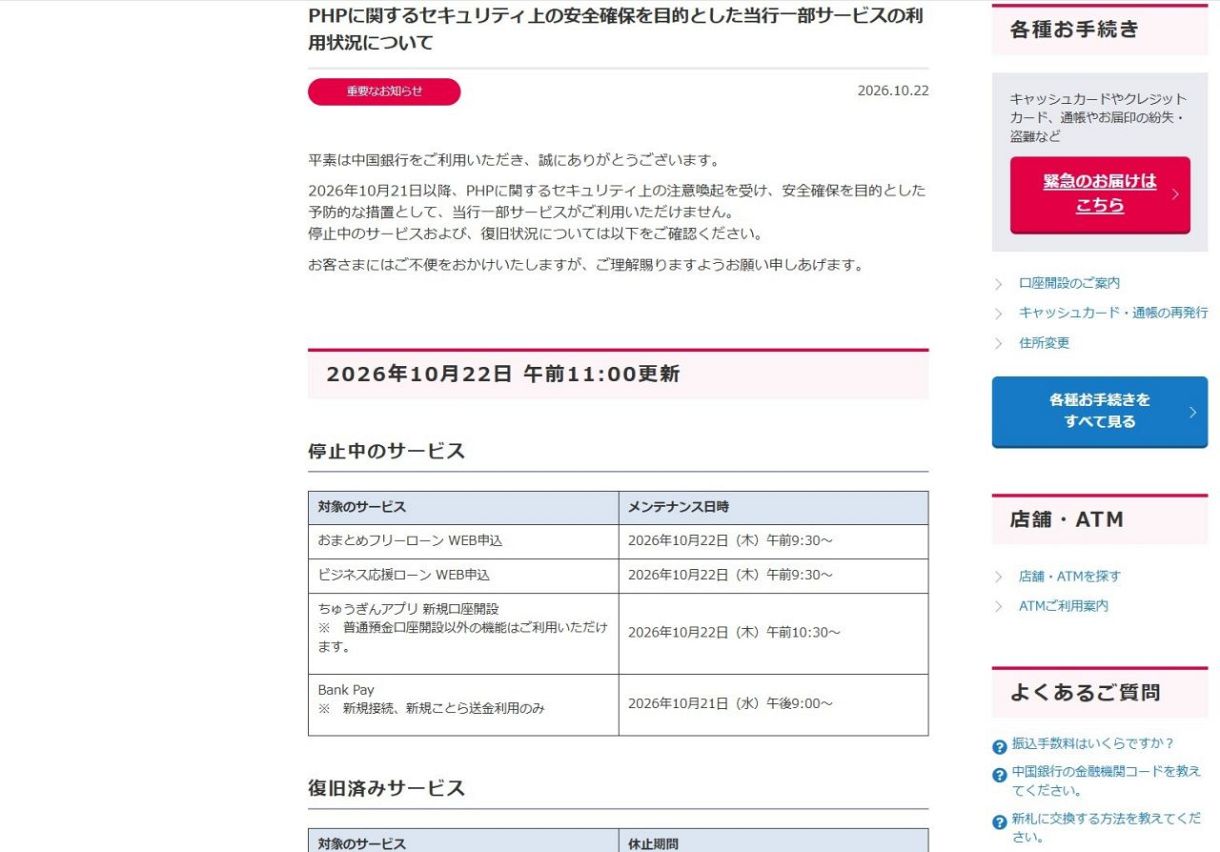This screenshot has height=852, width=1220.
Task: Click the 緊急のお届けはこちら red button
Action: pos(1100,194)
